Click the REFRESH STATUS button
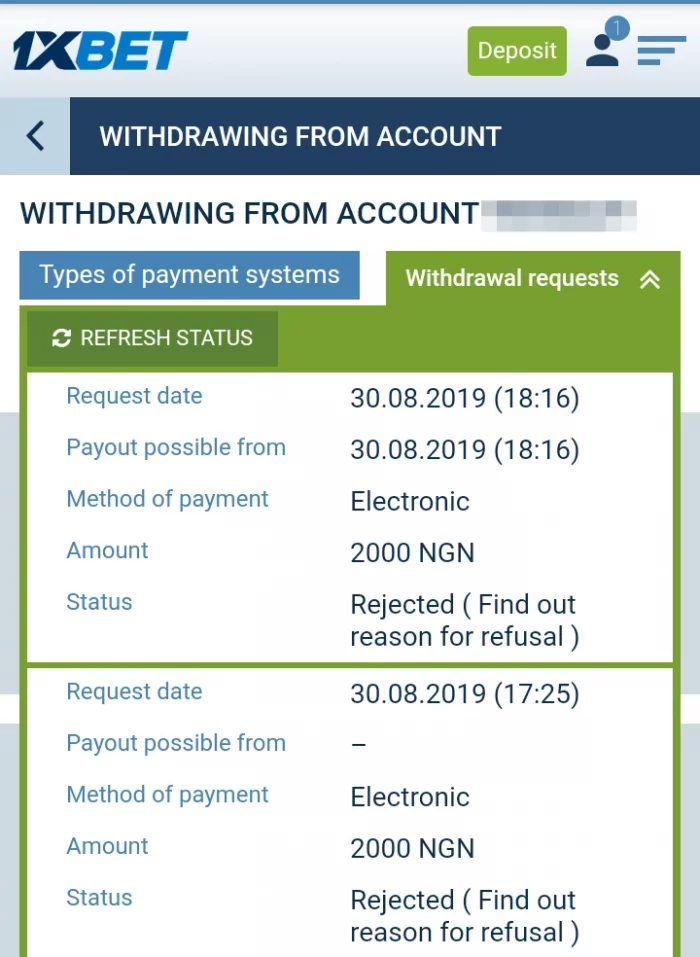This screenshot has height=957, width=700. [153, 339]
